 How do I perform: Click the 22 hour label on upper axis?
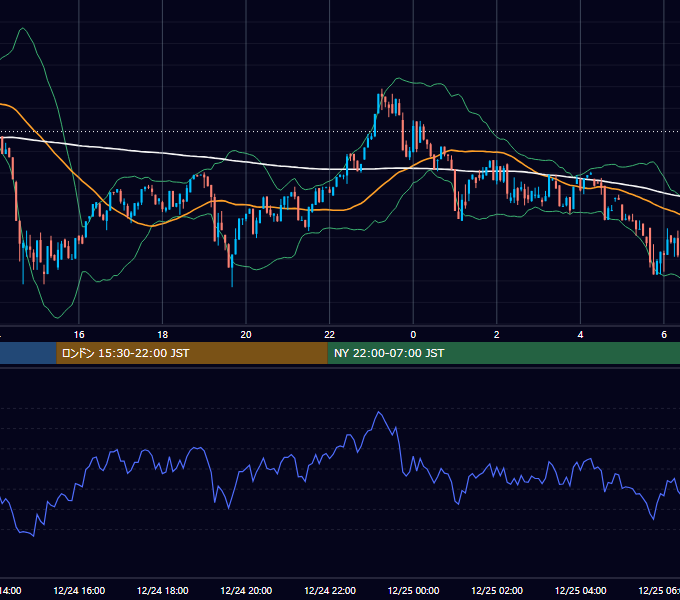pos(330,335)
